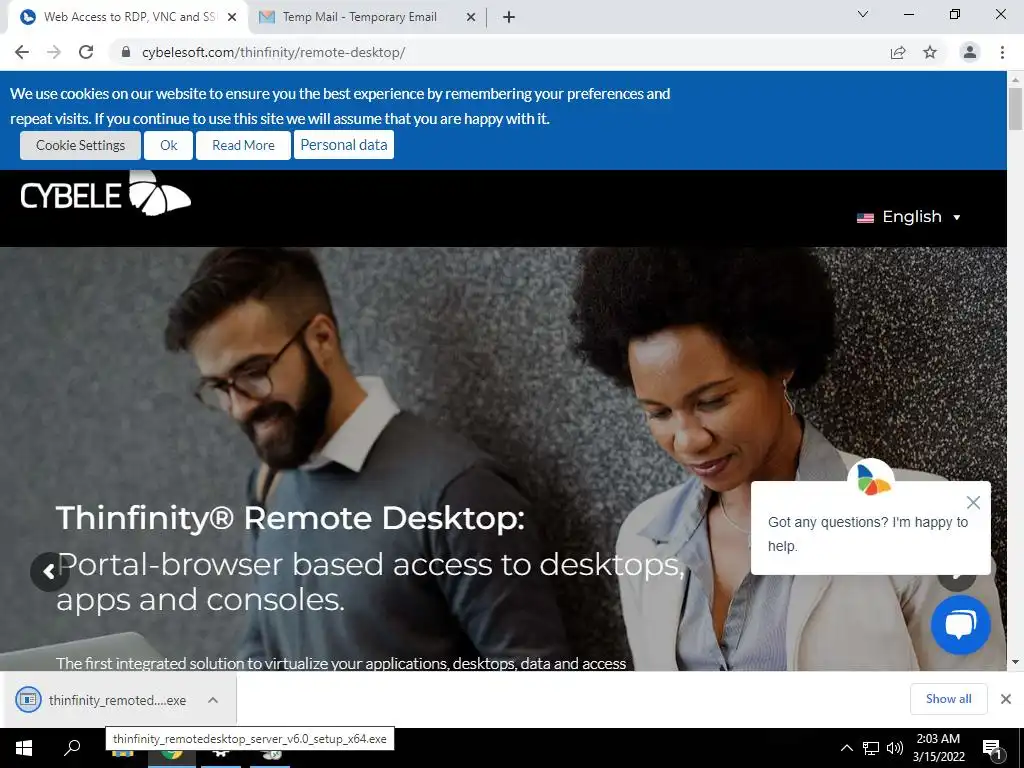Close the Web Access to RDP tab
Screen dimensions: 1024x768
tap(232, 17)
